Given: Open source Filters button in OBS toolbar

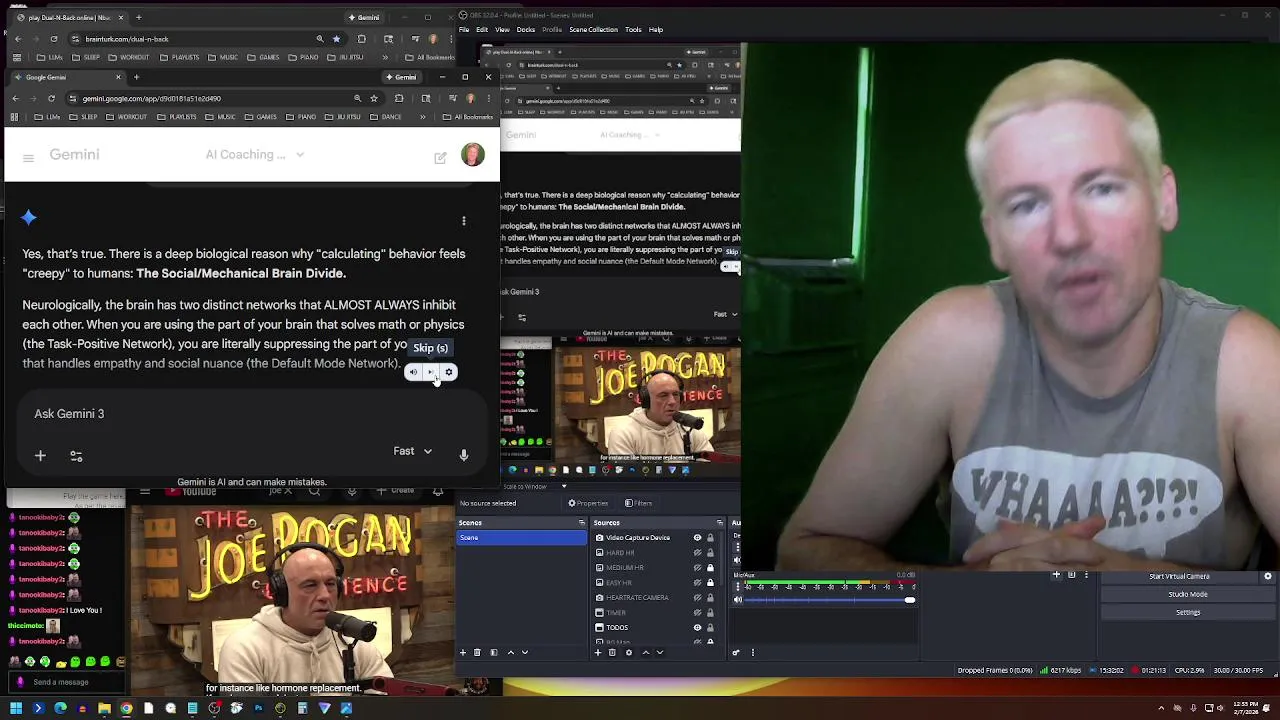Looking at the screenshot, I should tap(639, 503).
